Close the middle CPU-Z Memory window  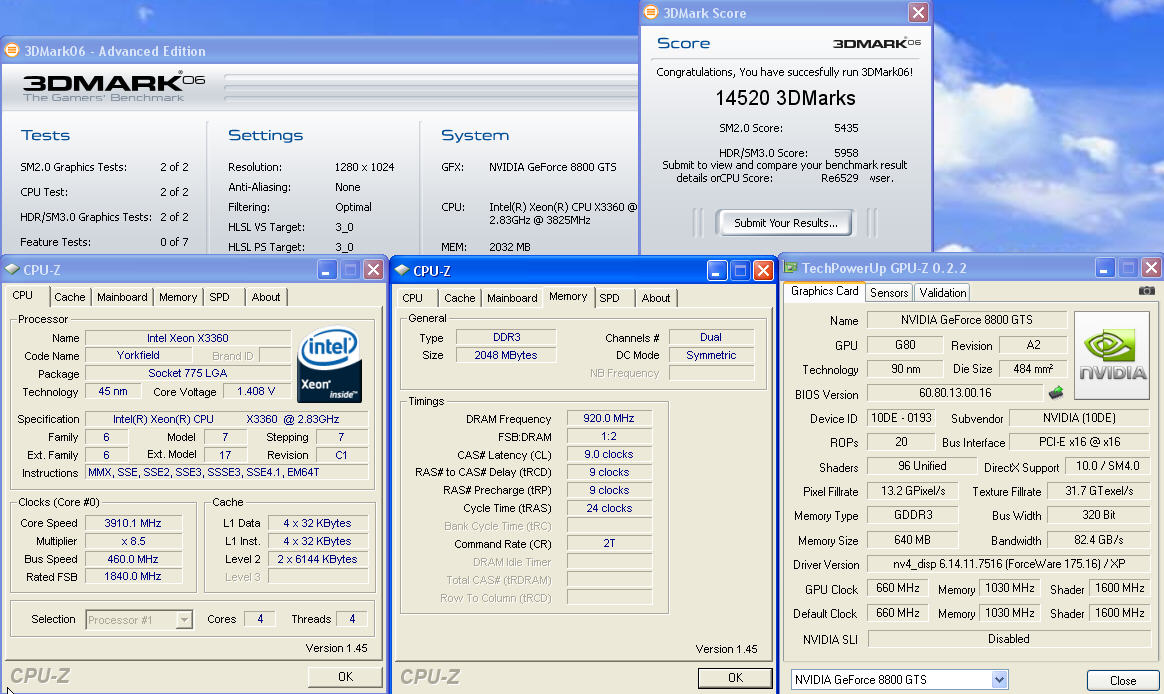pos(763,270)
